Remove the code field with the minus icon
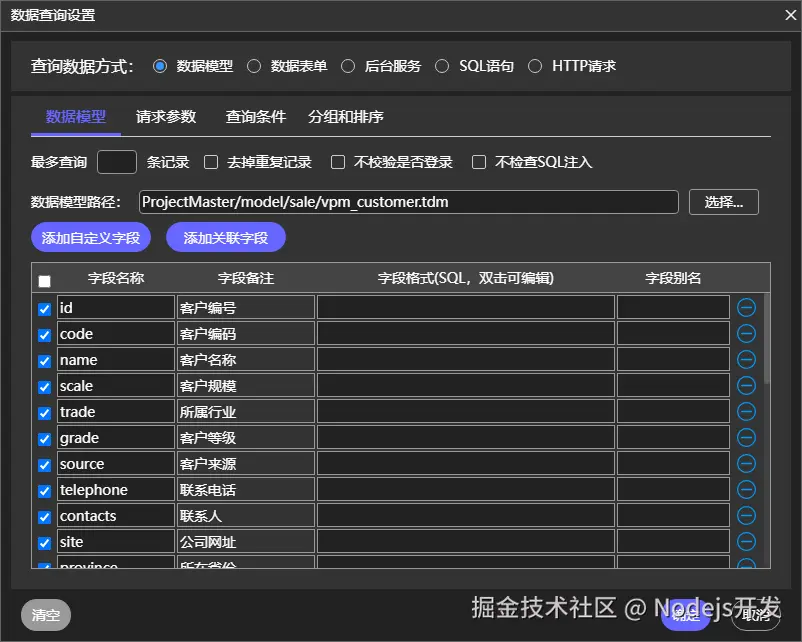Viewport: 802px width, 642px height. pos(746,334)
